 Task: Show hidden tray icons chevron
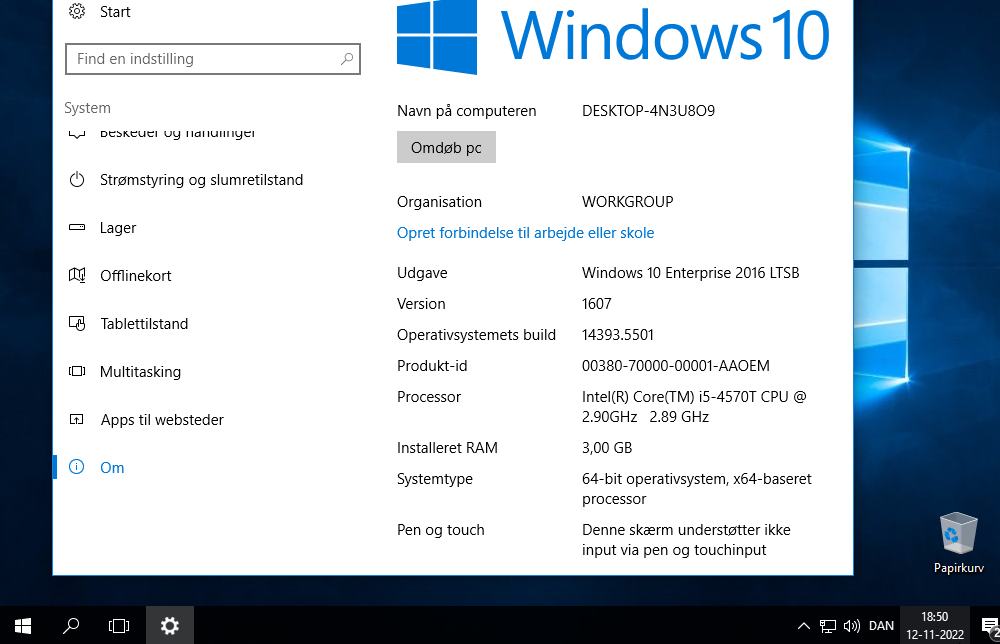point(804,626)
